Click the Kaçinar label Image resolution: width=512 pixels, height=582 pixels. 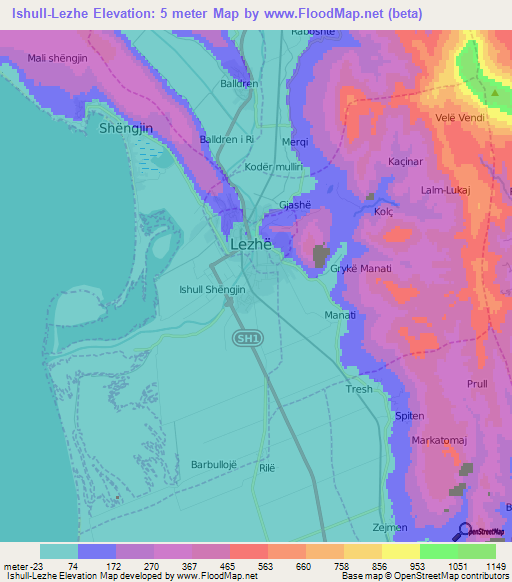(x=405, y=161)
